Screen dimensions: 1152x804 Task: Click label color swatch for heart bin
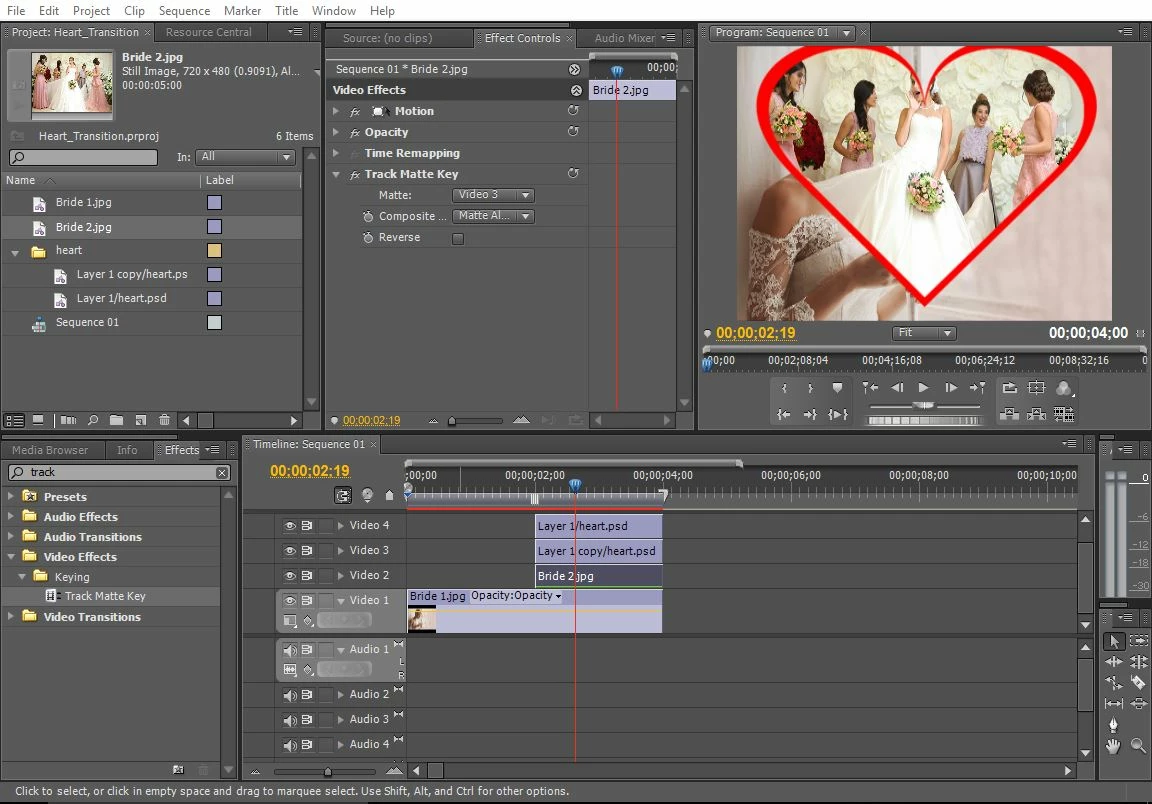(215, 251)
